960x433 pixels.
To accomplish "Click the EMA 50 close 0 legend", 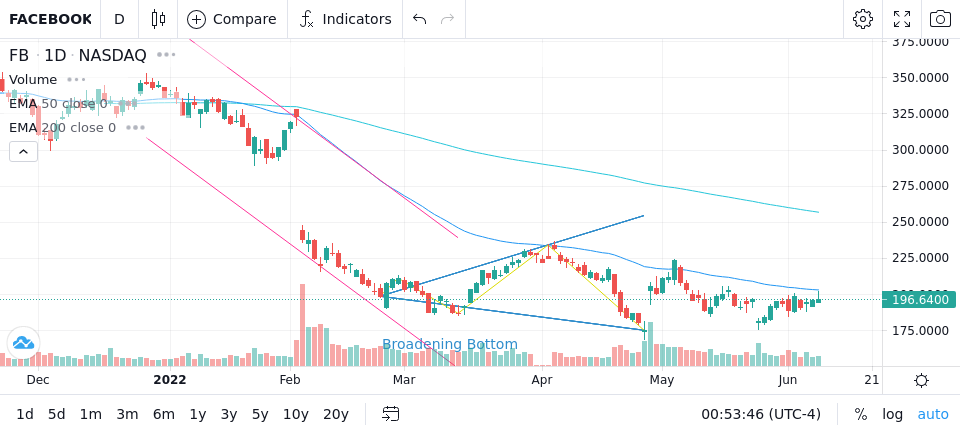I will click(x=58, y=104).
